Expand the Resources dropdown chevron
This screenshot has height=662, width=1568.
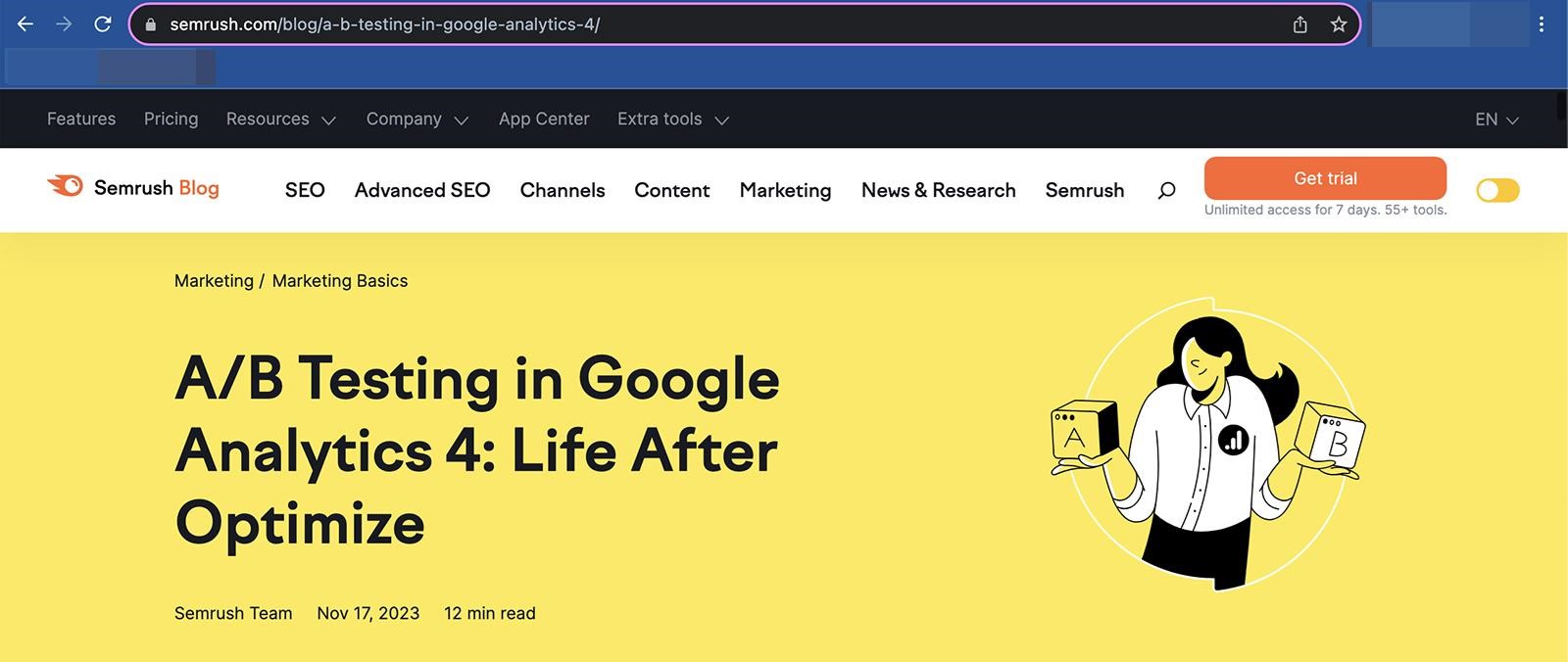pos(328,120)
